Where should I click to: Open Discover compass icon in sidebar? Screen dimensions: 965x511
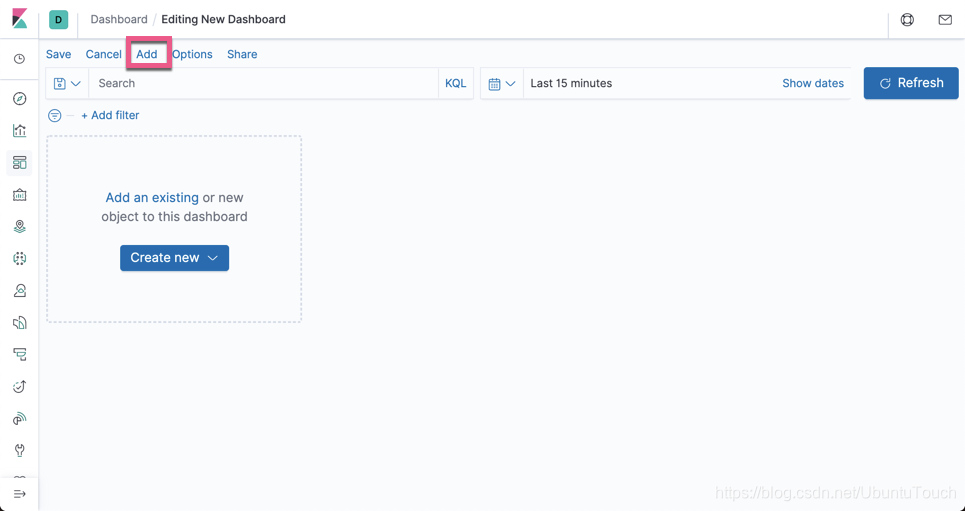(20, 99)
